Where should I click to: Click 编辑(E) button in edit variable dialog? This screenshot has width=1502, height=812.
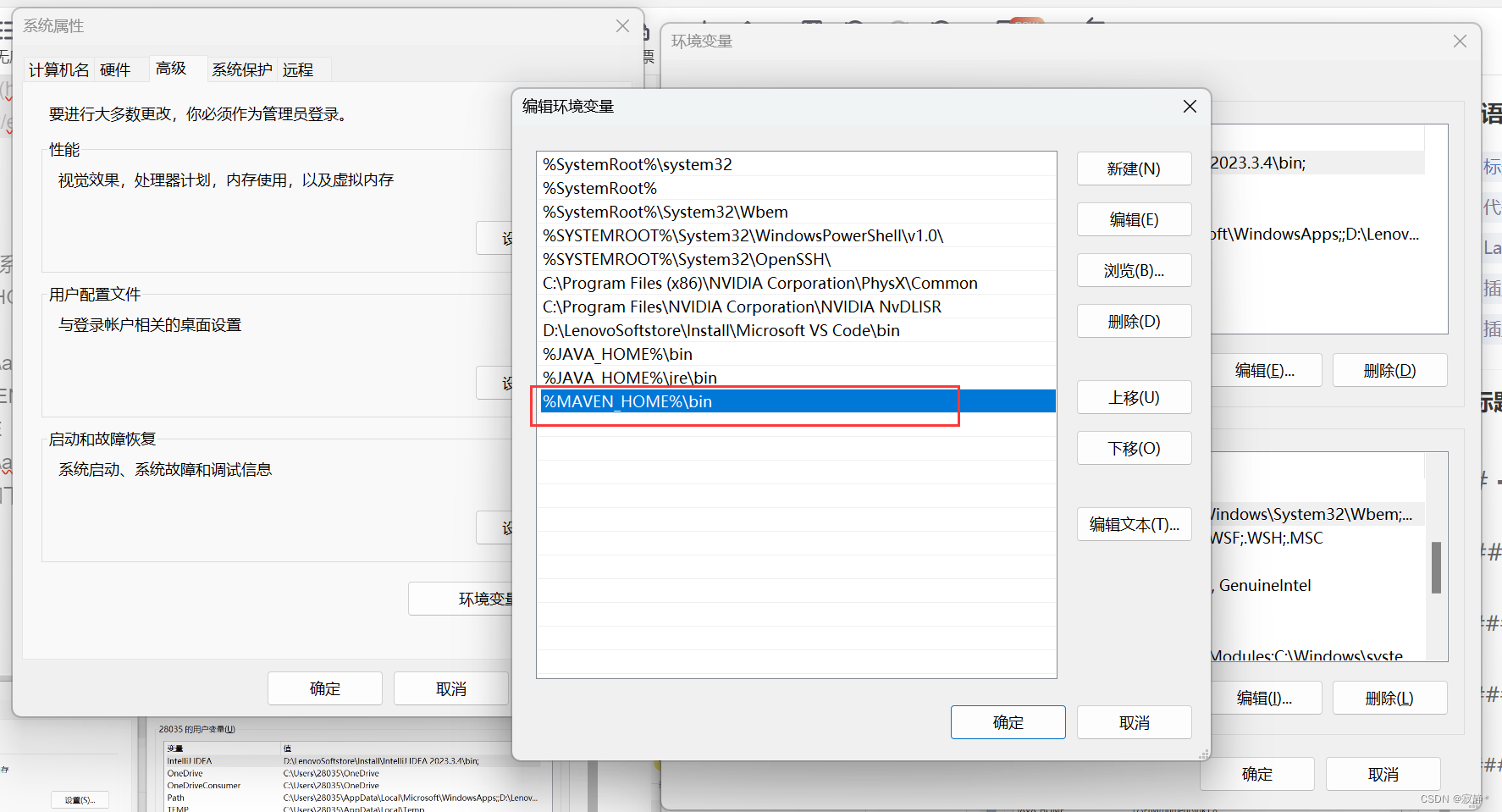tap(1134, 219)
